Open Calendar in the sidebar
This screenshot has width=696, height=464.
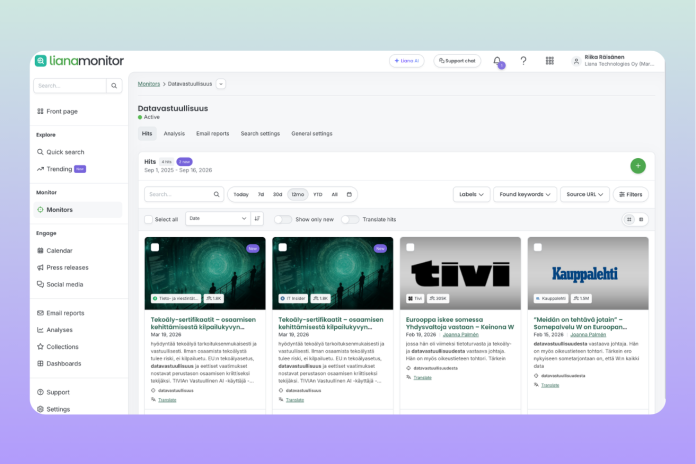tap(55, 250)
